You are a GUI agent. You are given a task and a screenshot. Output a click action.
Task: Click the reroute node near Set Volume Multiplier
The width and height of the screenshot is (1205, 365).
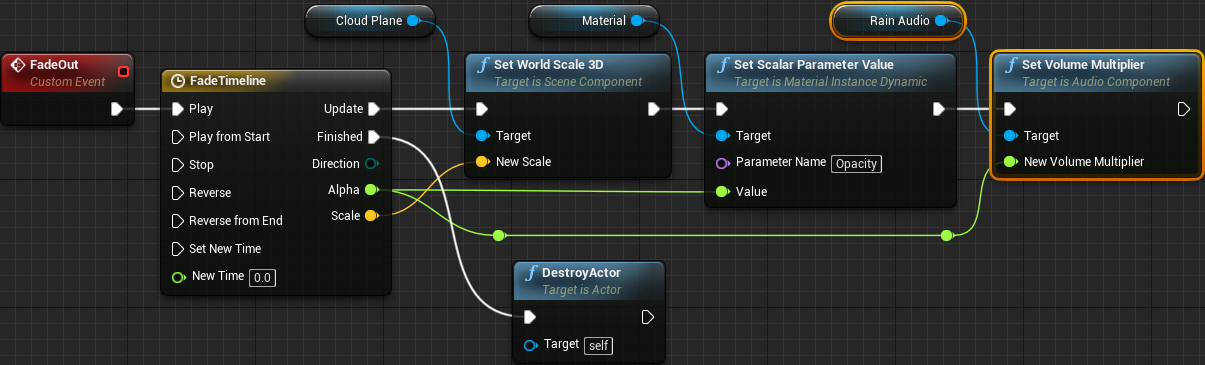point(946,235)
